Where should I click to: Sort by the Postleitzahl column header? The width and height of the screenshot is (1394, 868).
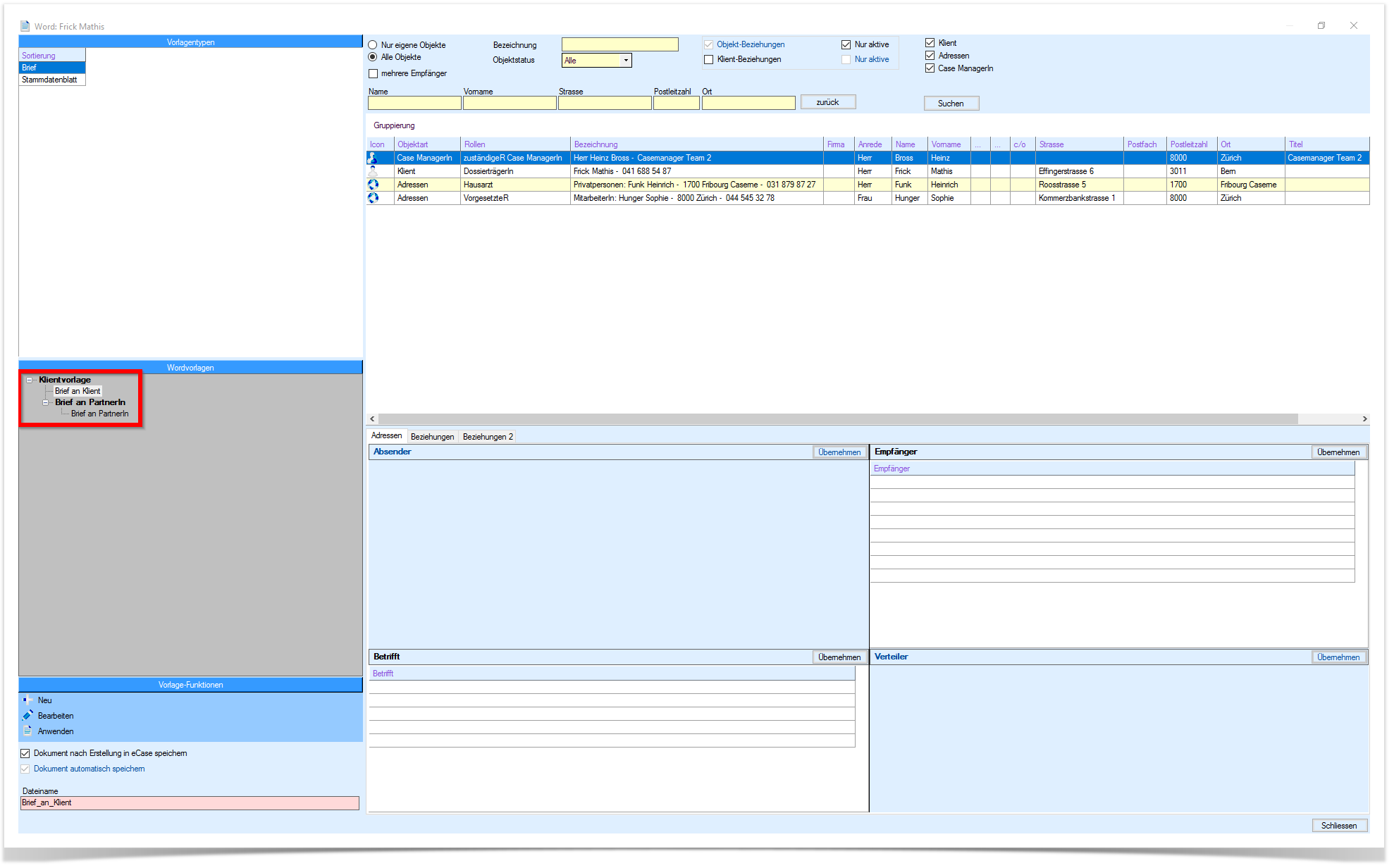point(1192,144)
